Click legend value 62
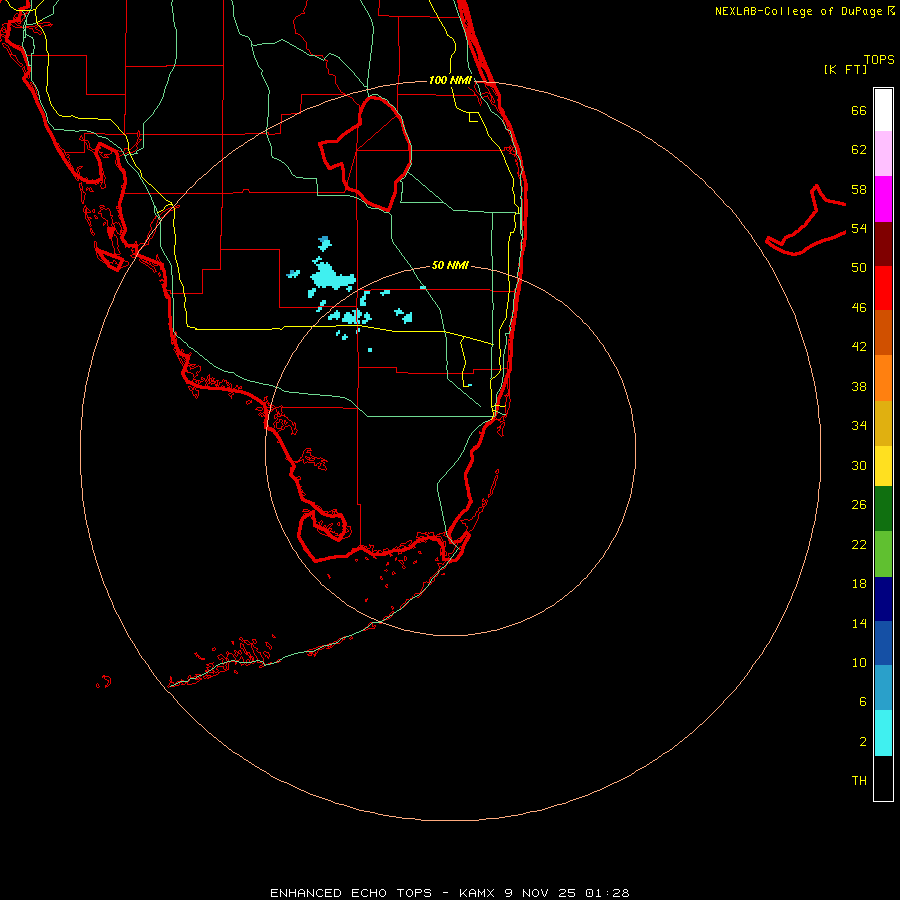Screen dimensions: 900x900 859,150
